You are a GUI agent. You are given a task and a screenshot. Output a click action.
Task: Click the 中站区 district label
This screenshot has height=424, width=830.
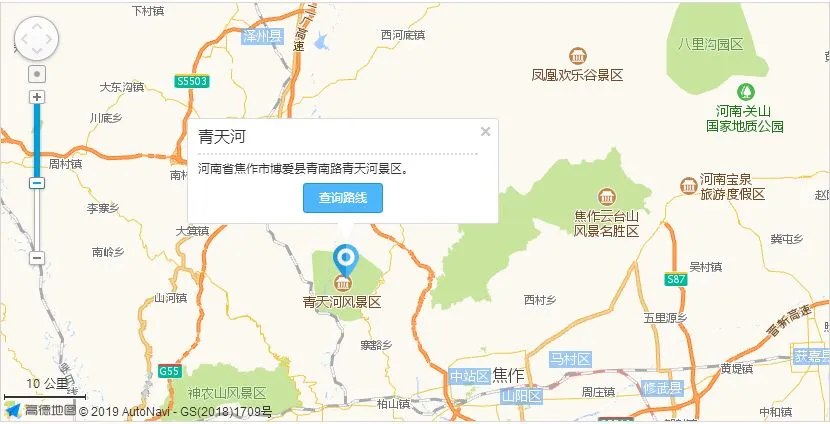point(470,376)
